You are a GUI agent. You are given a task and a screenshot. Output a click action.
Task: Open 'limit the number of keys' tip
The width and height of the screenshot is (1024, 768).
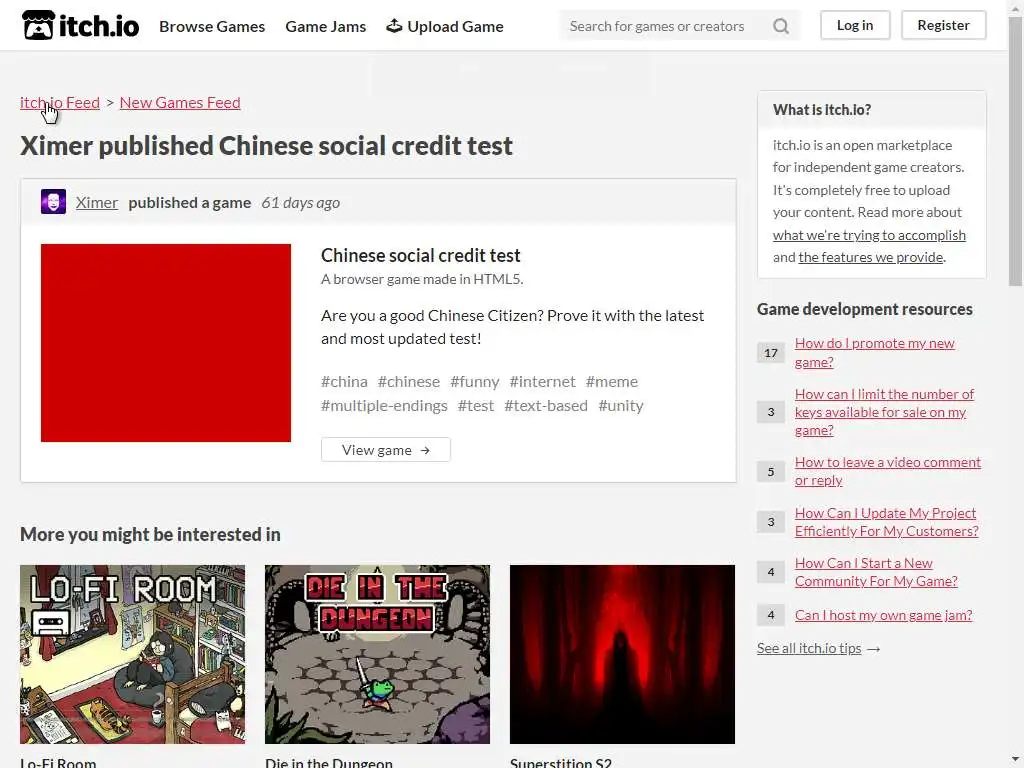click(884, 412)
